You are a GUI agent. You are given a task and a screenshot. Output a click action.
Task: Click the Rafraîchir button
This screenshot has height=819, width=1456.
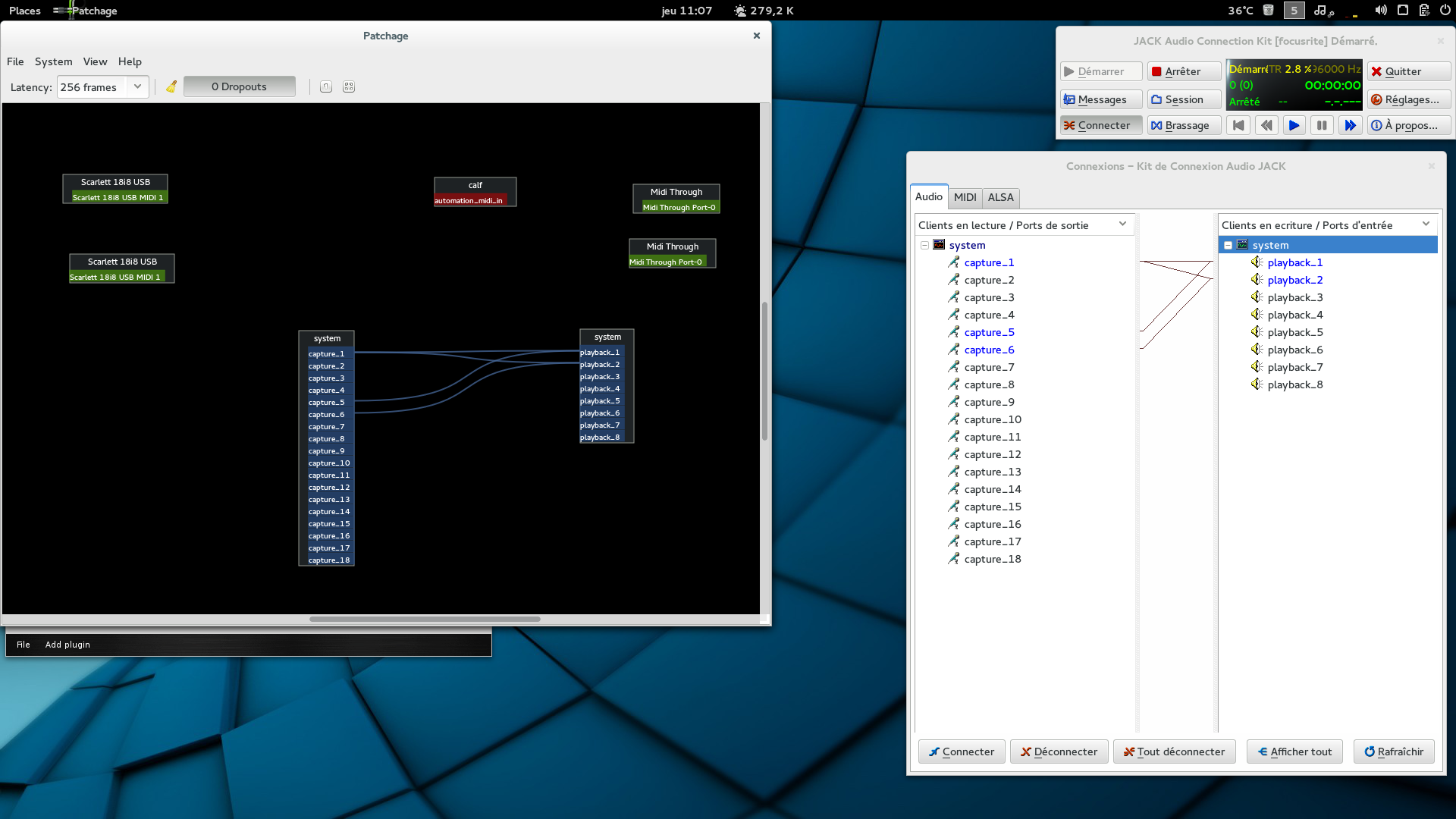tap(1393, 752)
